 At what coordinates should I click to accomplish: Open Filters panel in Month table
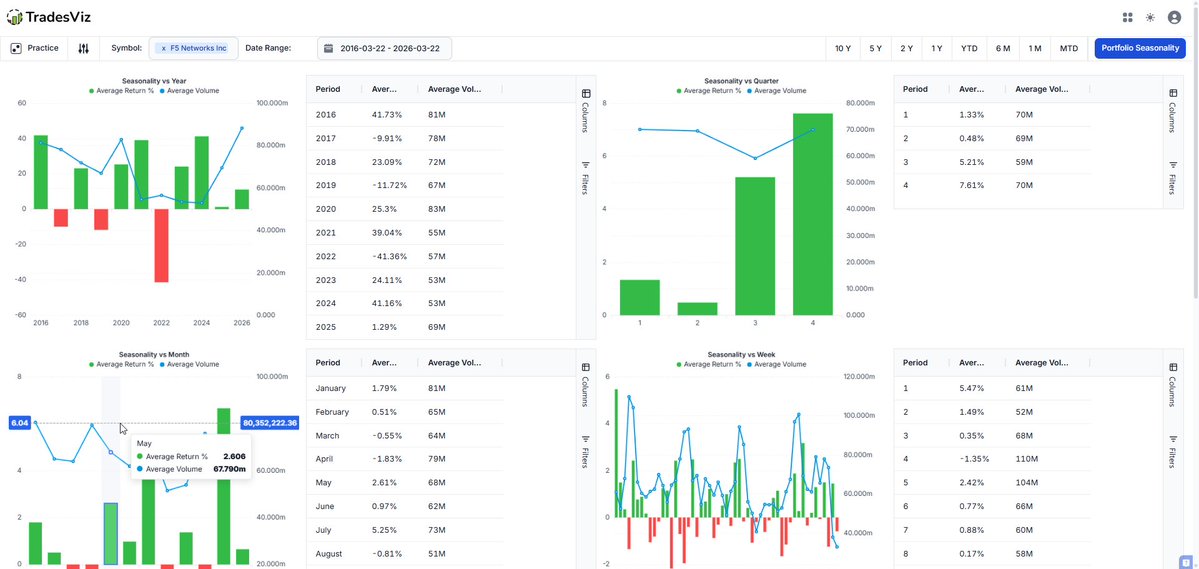pos(586,451)
